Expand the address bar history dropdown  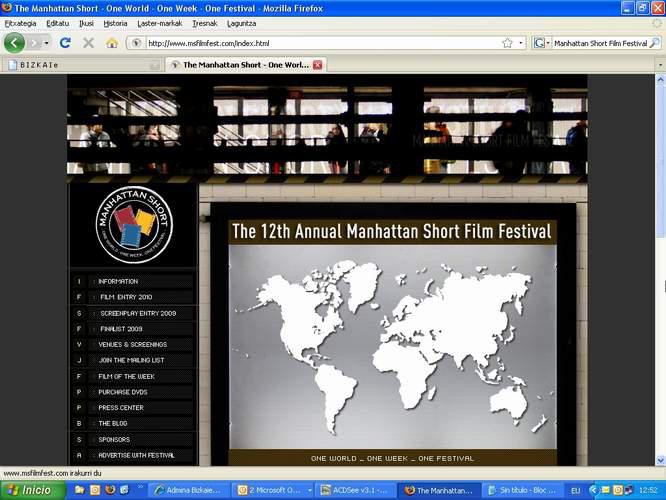[521, 43]
